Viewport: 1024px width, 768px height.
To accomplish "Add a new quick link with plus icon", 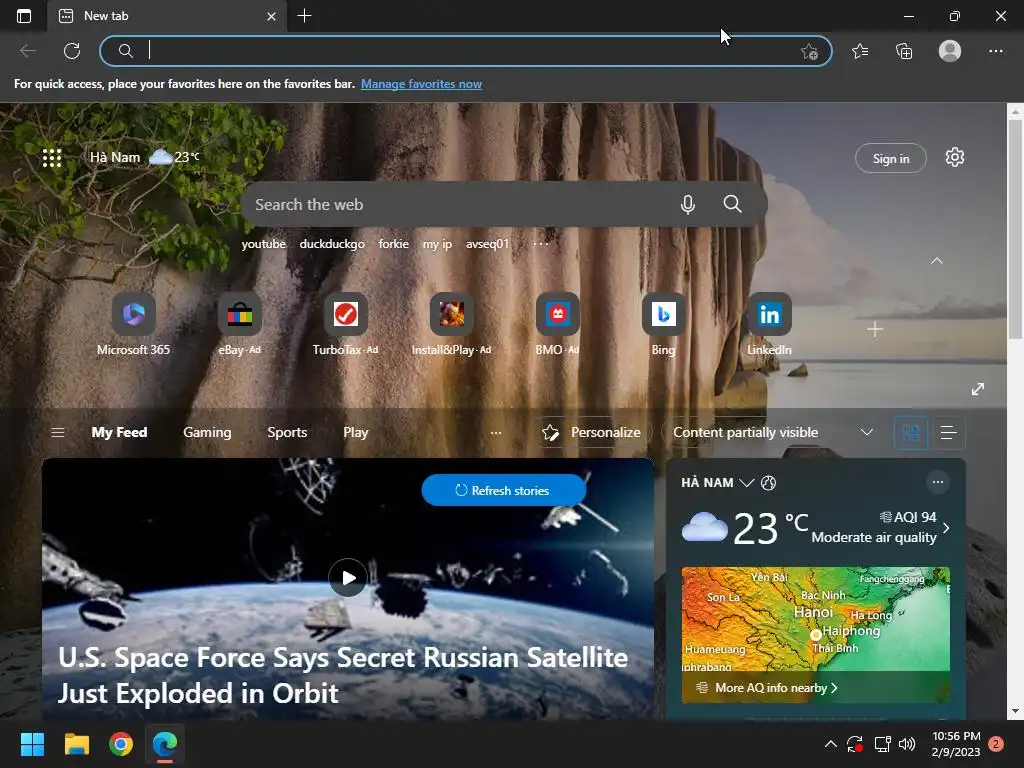I will point(875,329).
